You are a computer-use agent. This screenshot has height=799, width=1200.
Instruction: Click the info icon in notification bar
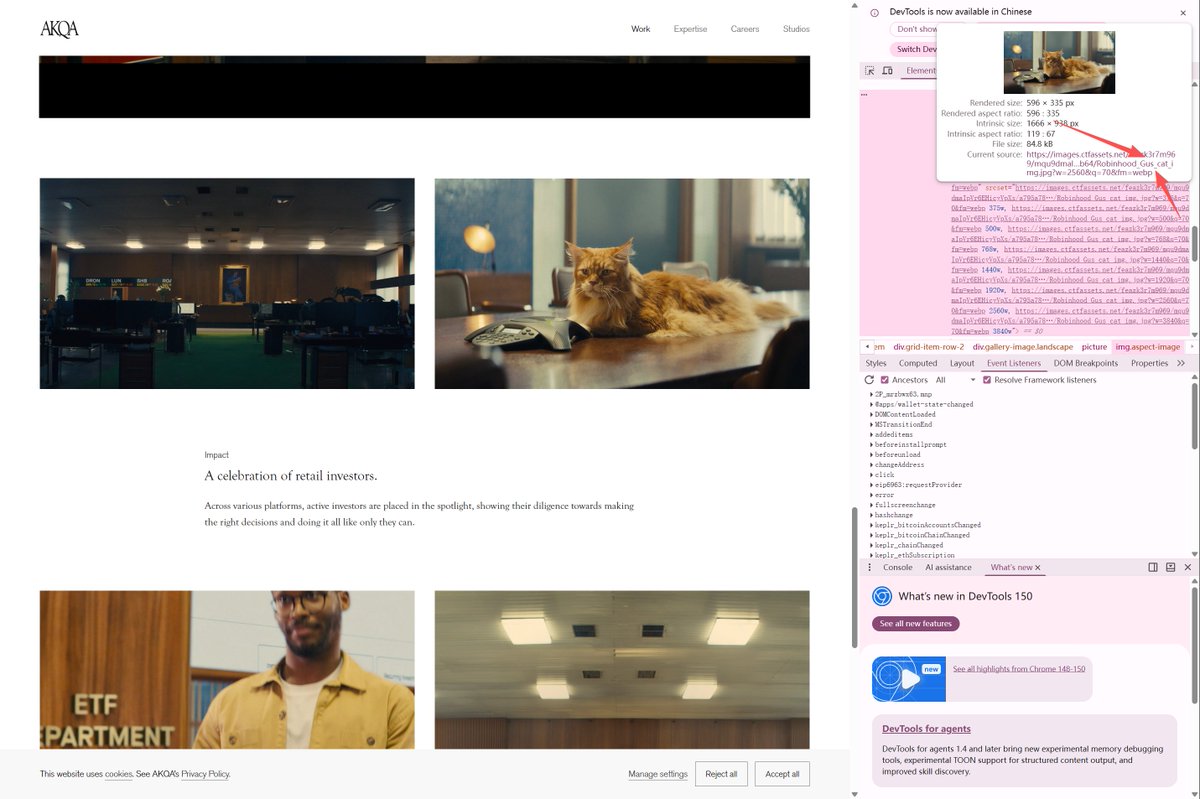point(875,13)
